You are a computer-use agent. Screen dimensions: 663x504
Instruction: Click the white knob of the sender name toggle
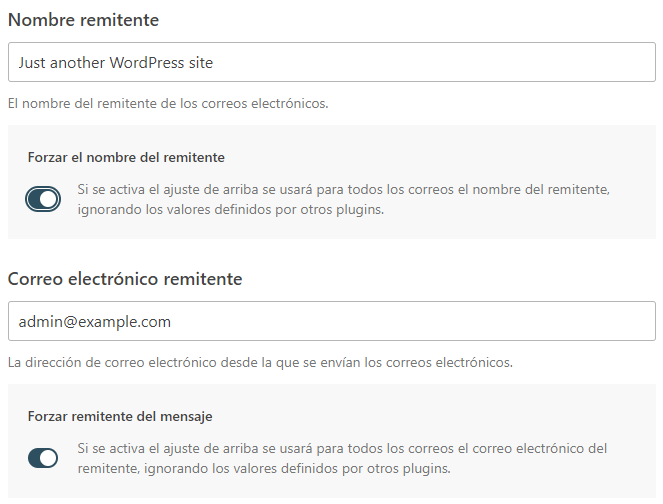pyautogui.click(x=49, y=199)
